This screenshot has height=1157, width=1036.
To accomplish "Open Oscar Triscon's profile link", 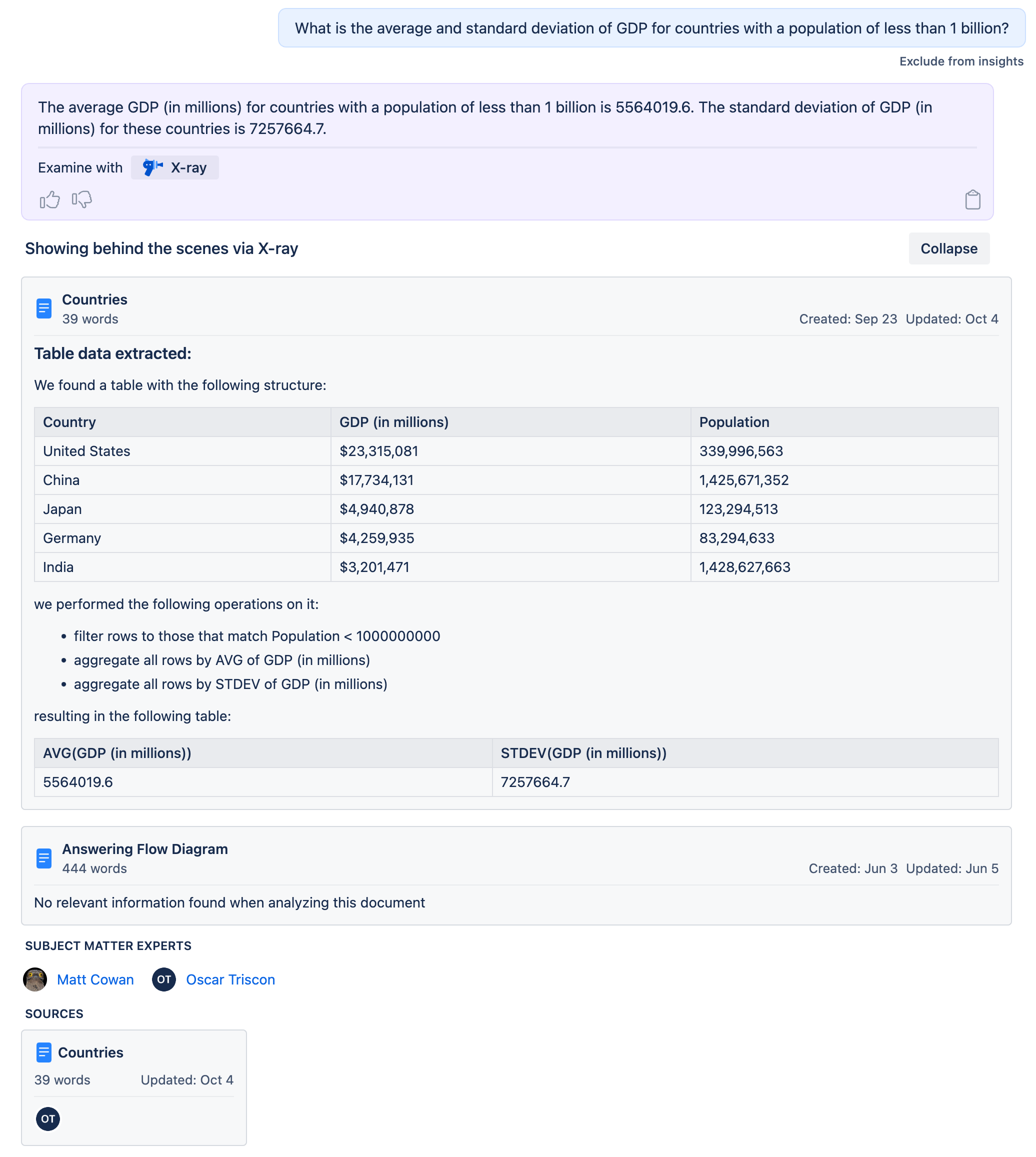I will (230, 979).
